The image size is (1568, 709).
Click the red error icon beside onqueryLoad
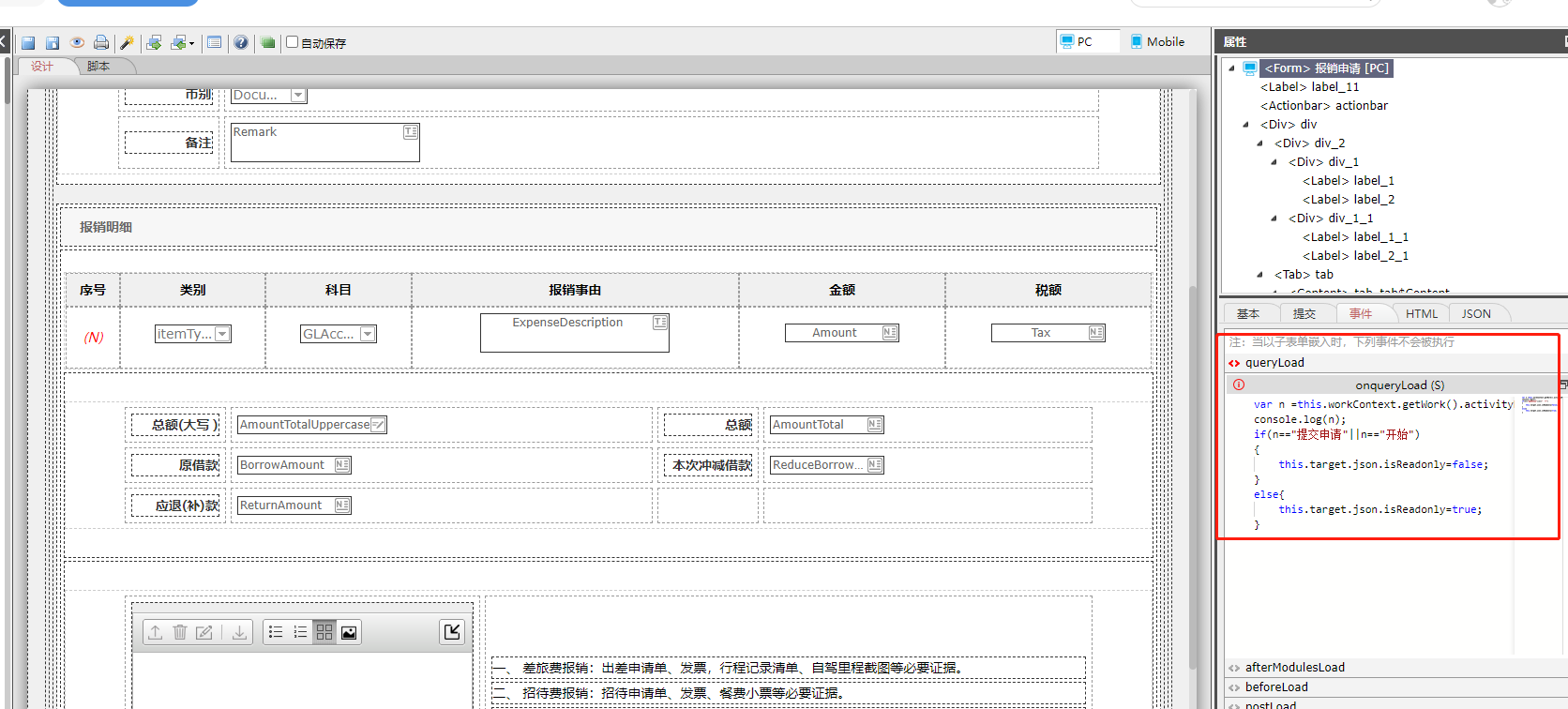(x=1239, y=385)
